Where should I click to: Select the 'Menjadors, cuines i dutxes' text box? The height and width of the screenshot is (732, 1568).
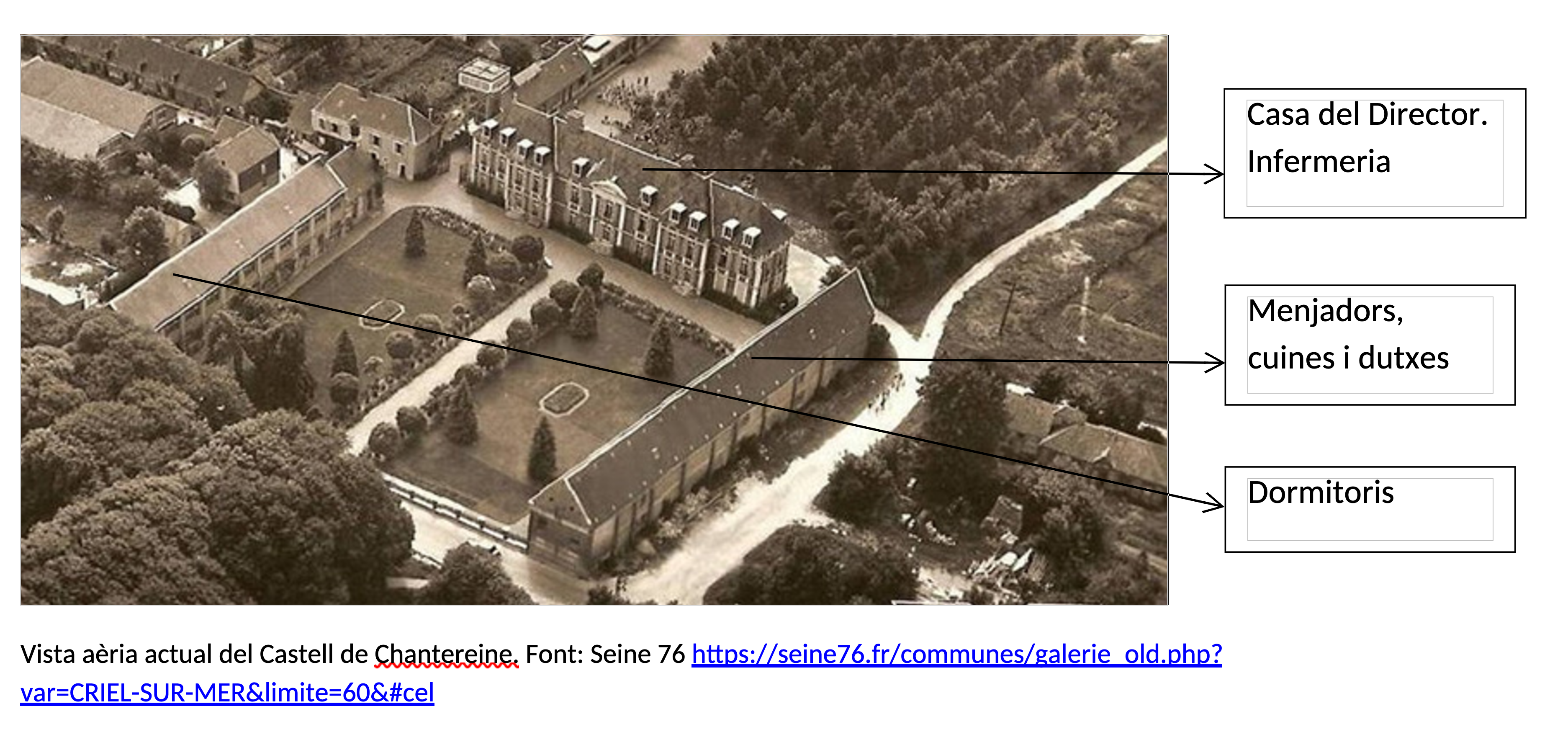[x=1370, y=345]
